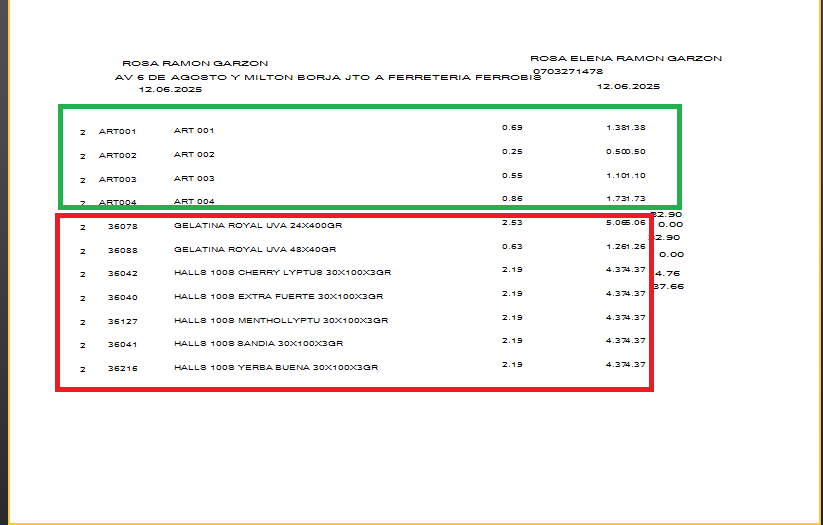Select the HALLS YERBA BUENA row
Viewport: 823px width, 525px height.
pos(275,368)
